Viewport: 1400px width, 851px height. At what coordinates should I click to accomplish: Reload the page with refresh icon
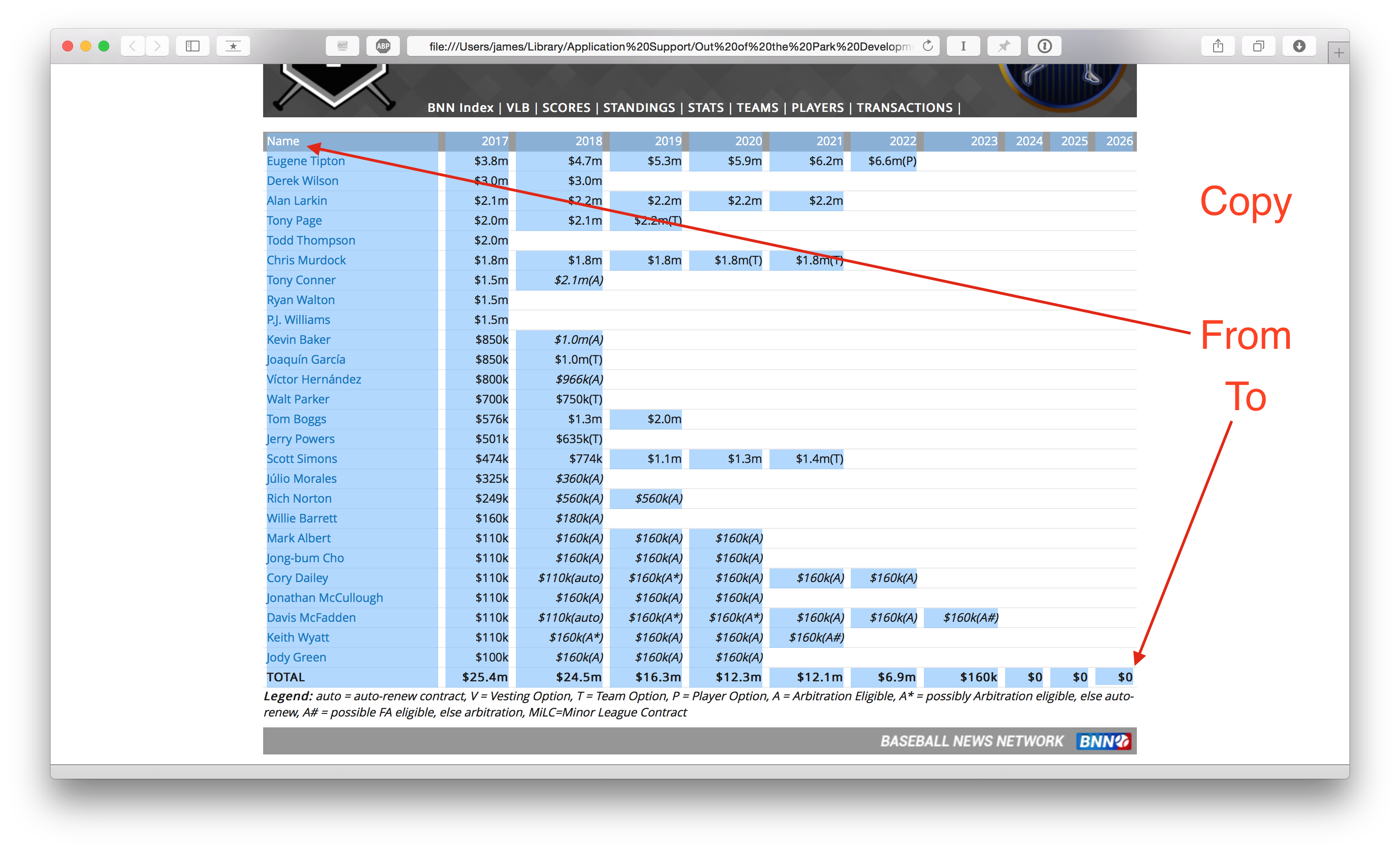coord(927,46)
